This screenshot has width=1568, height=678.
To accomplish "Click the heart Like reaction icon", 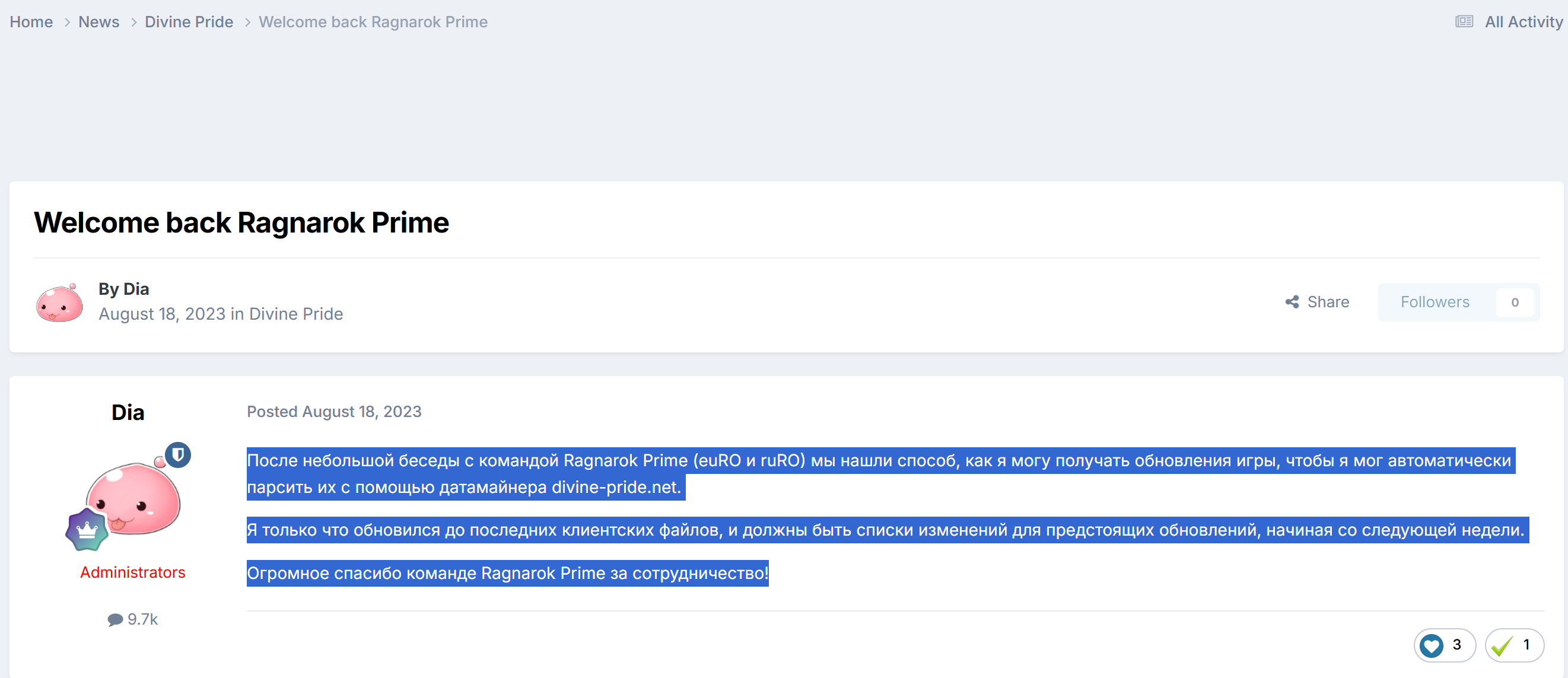I will coord(1431,645).
